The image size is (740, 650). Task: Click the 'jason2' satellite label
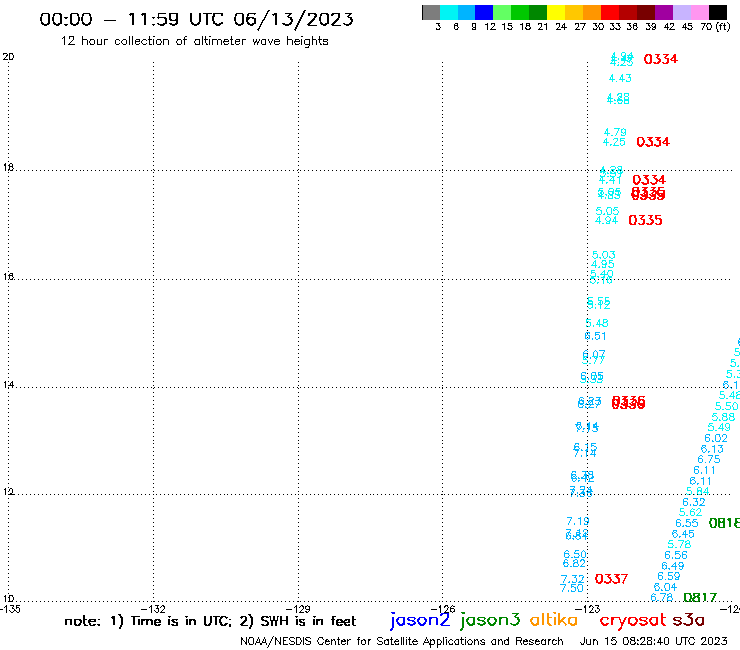420,620
